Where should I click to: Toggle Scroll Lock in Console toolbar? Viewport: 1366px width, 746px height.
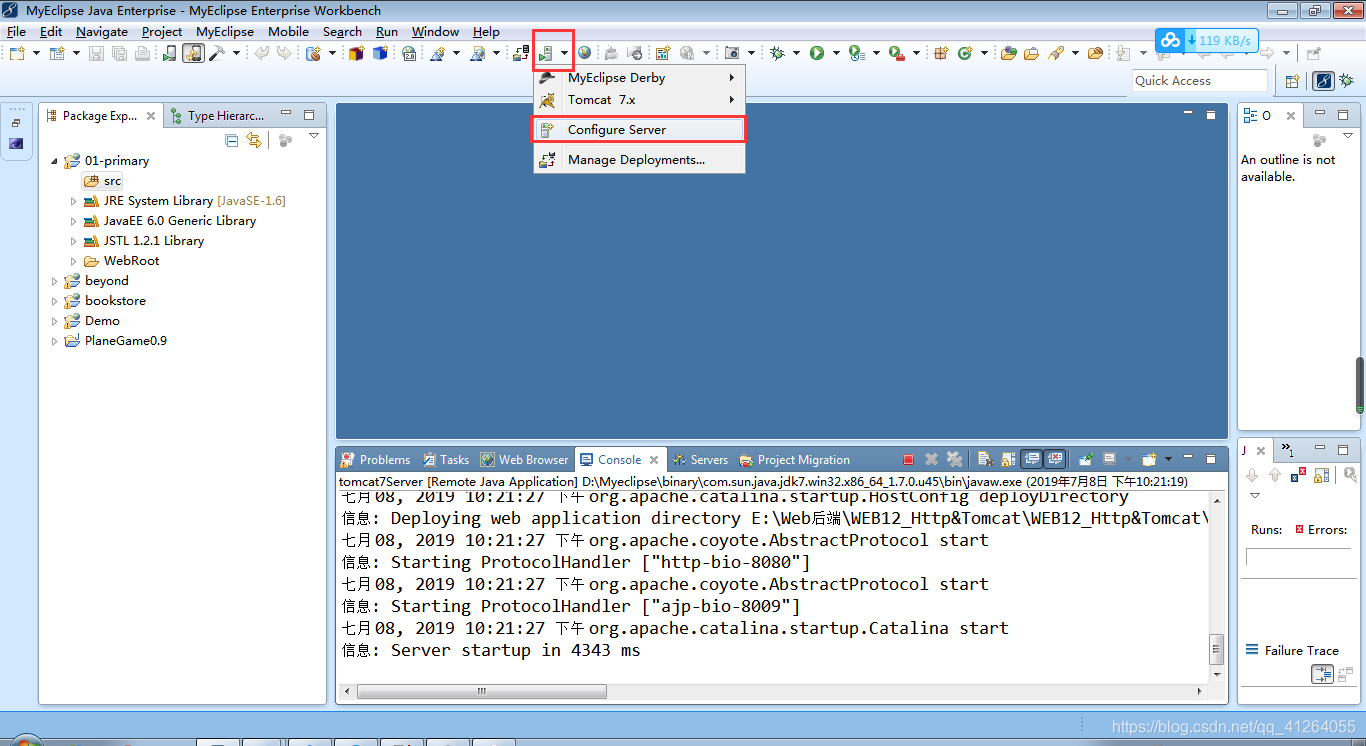(x=1008, y=460)
